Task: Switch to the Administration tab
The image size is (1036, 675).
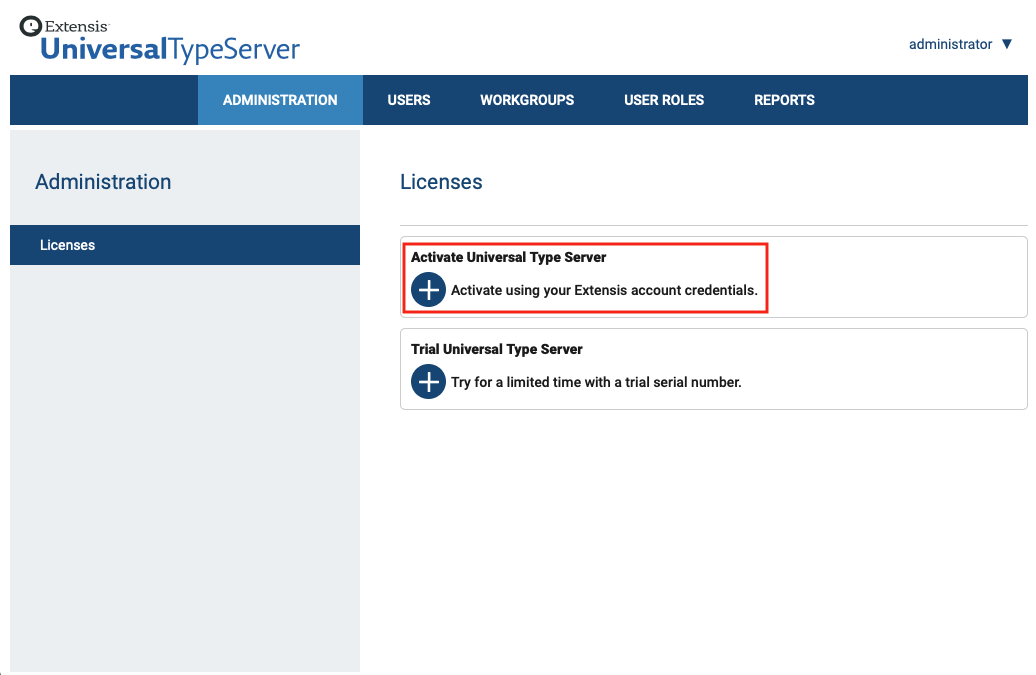Action: click(280, 100)
